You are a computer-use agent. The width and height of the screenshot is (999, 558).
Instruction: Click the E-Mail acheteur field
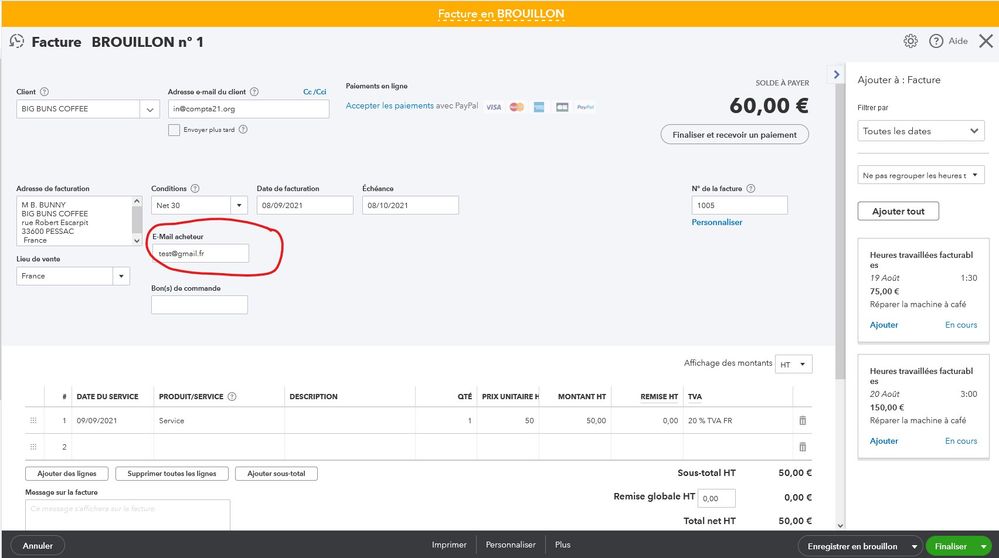coord(201,253)
